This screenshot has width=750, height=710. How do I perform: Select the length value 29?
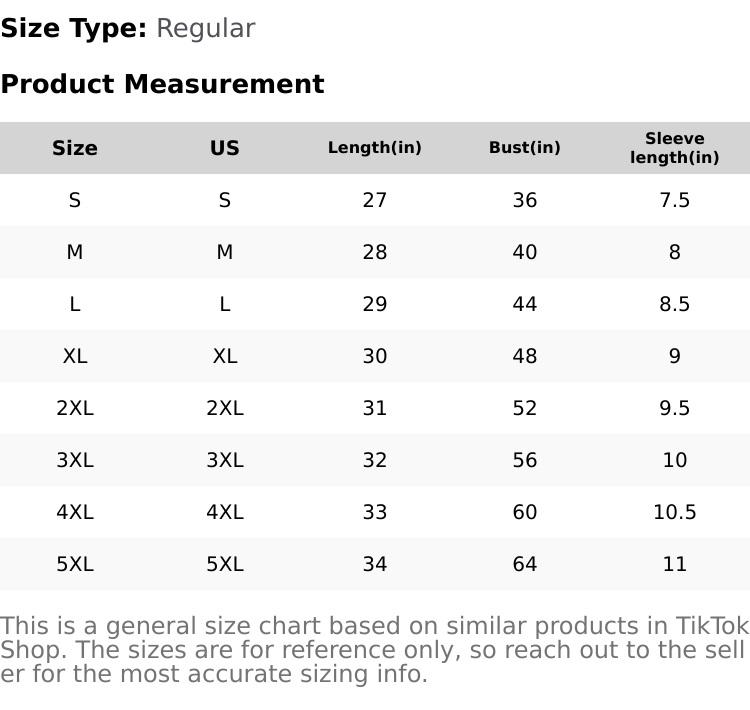[375, 304]
